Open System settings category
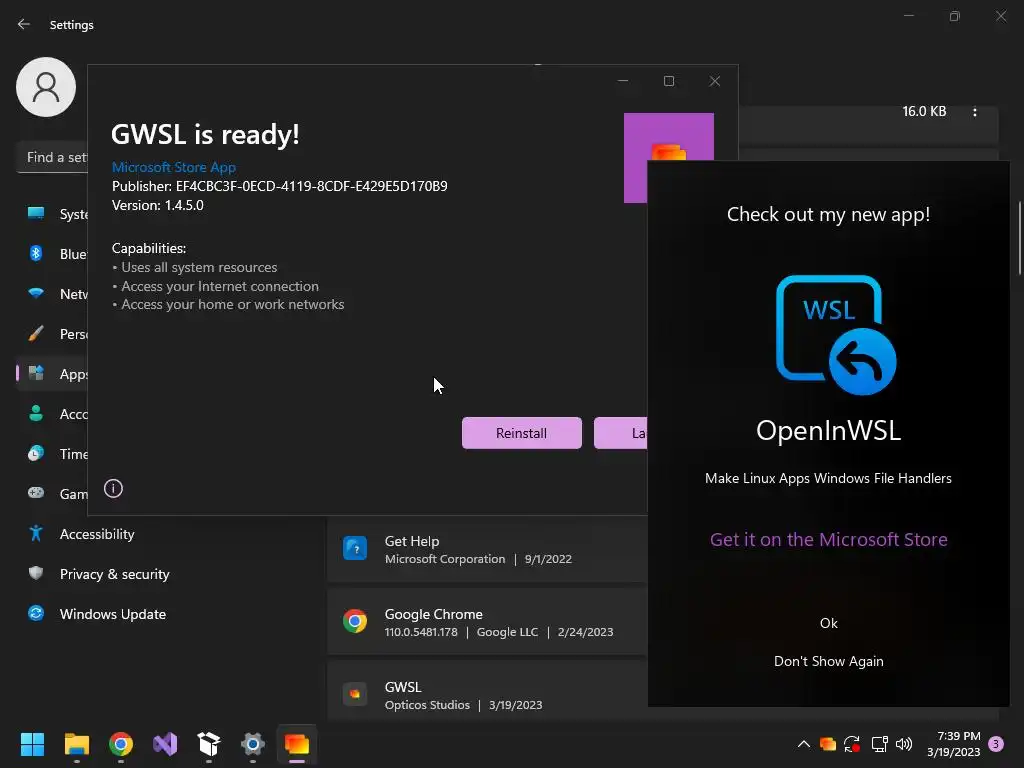 point(52,214)
